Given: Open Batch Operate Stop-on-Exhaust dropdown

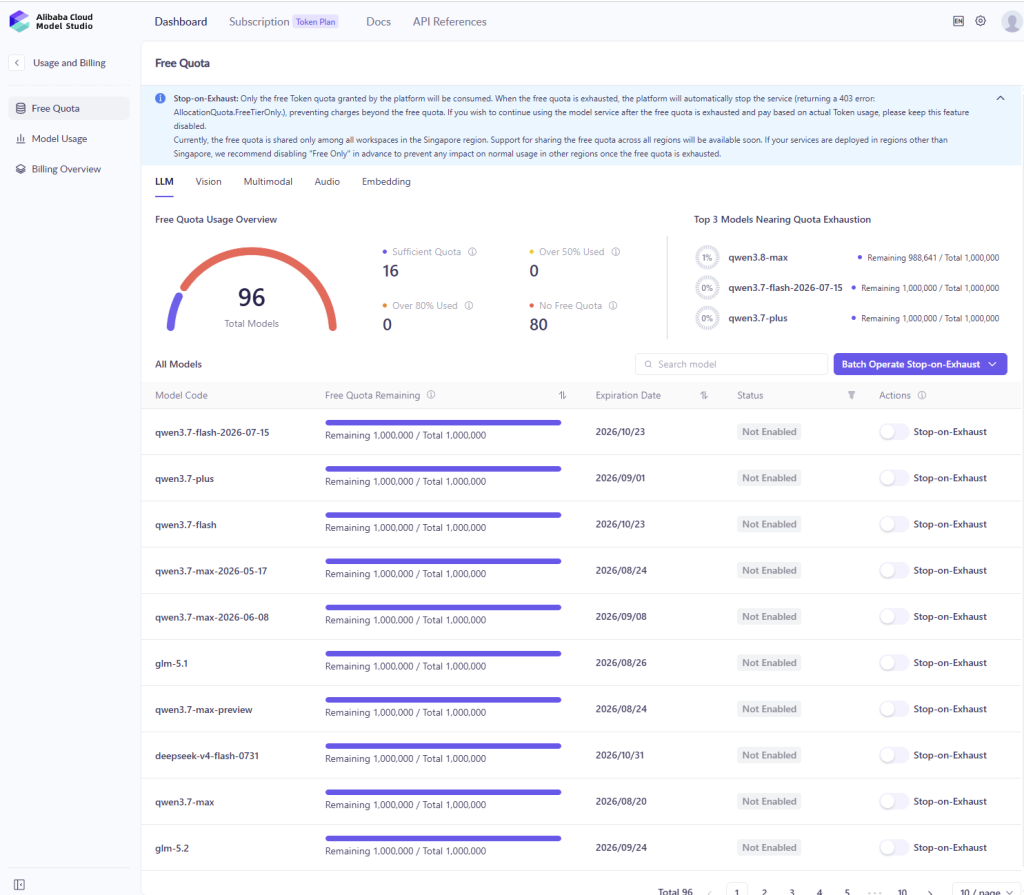Looking at the screenshot, I should tap(920, 365).
